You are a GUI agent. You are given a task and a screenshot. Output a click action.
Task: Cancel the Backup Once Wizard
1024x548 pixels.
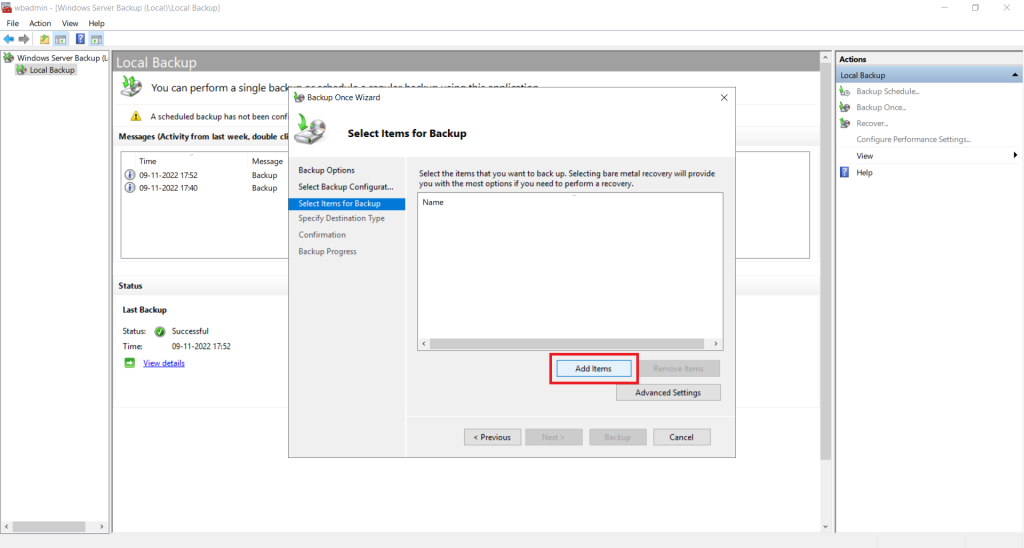click(681, 437)
